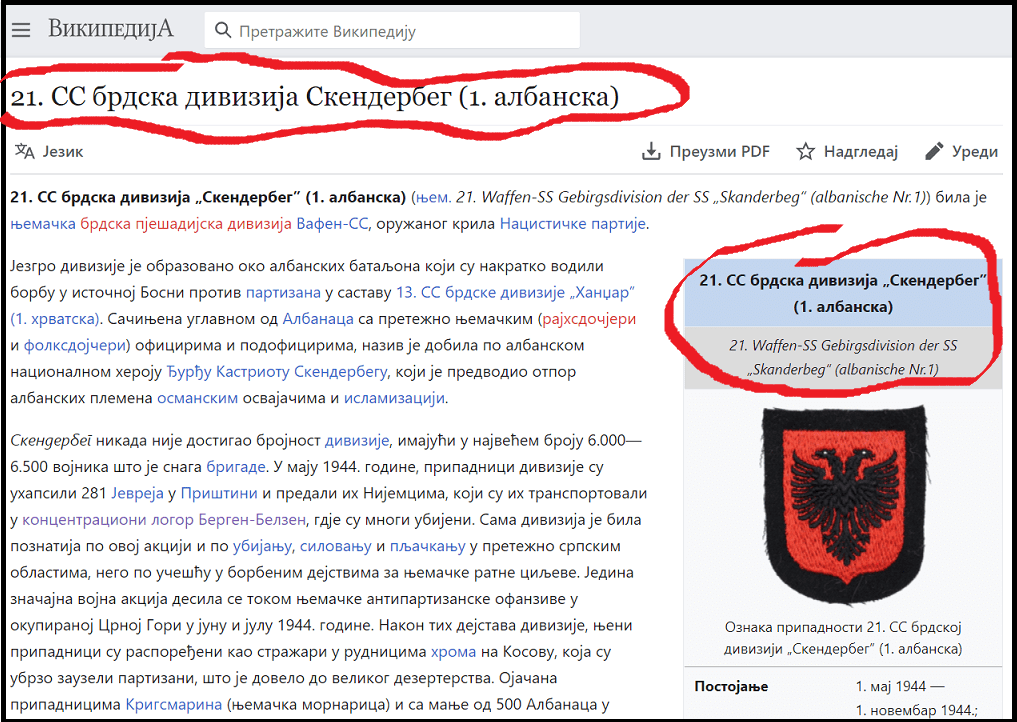Go to the Википедија logo home

tap(111, 29)
